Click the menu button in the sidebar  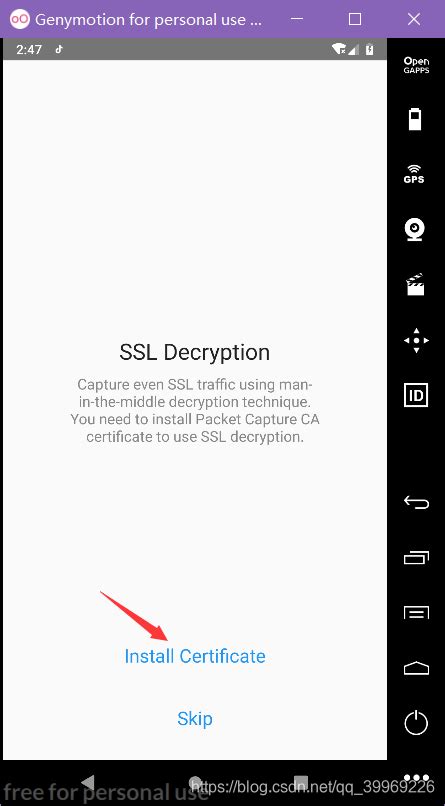(416, 612)
